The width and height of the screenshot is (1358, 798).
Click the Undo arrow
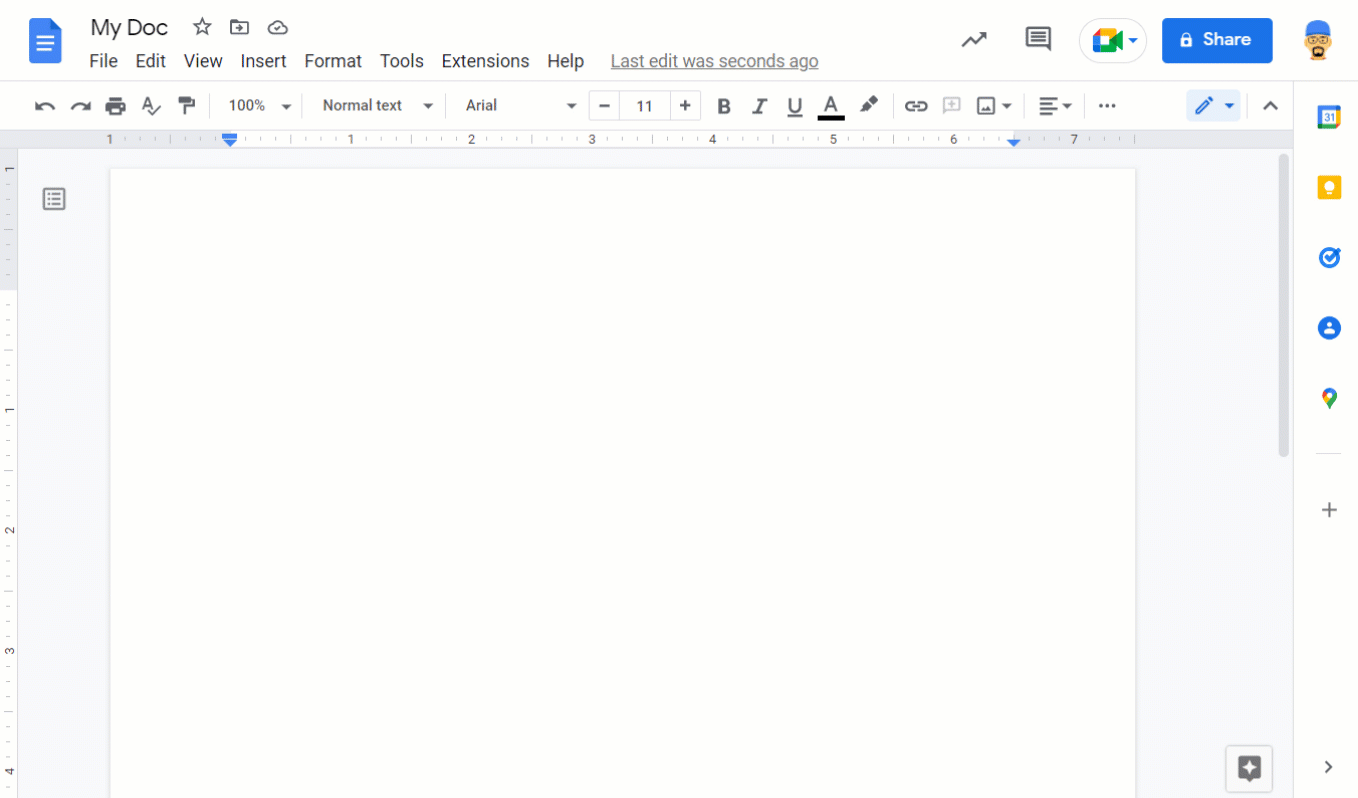[45, 106]
